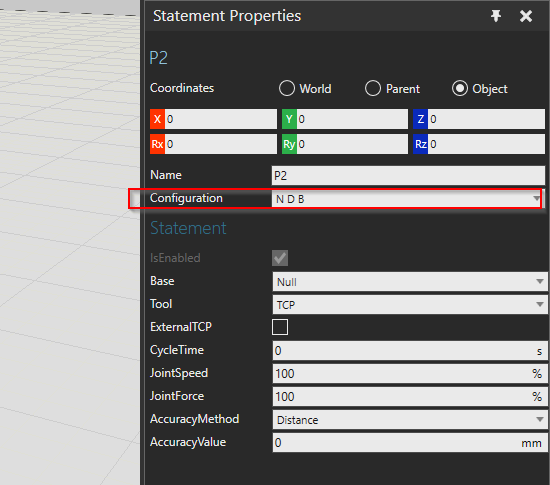Click the Z coordinate input field
This screenshot has height=485, width=550.
[486, 119]
